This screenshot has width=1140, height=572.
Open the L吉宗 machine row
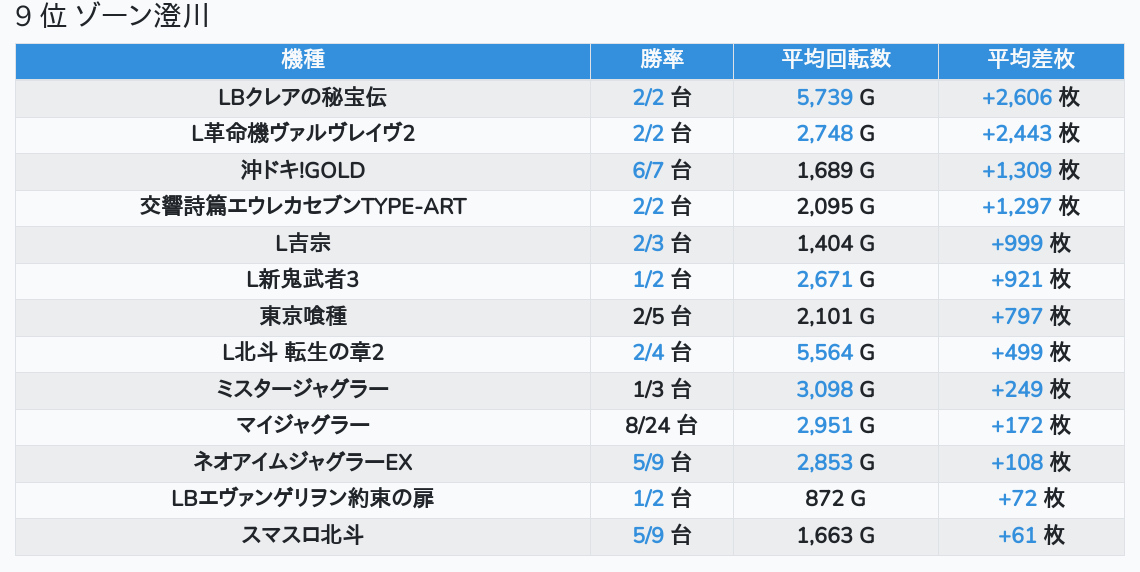coord(302,243)
